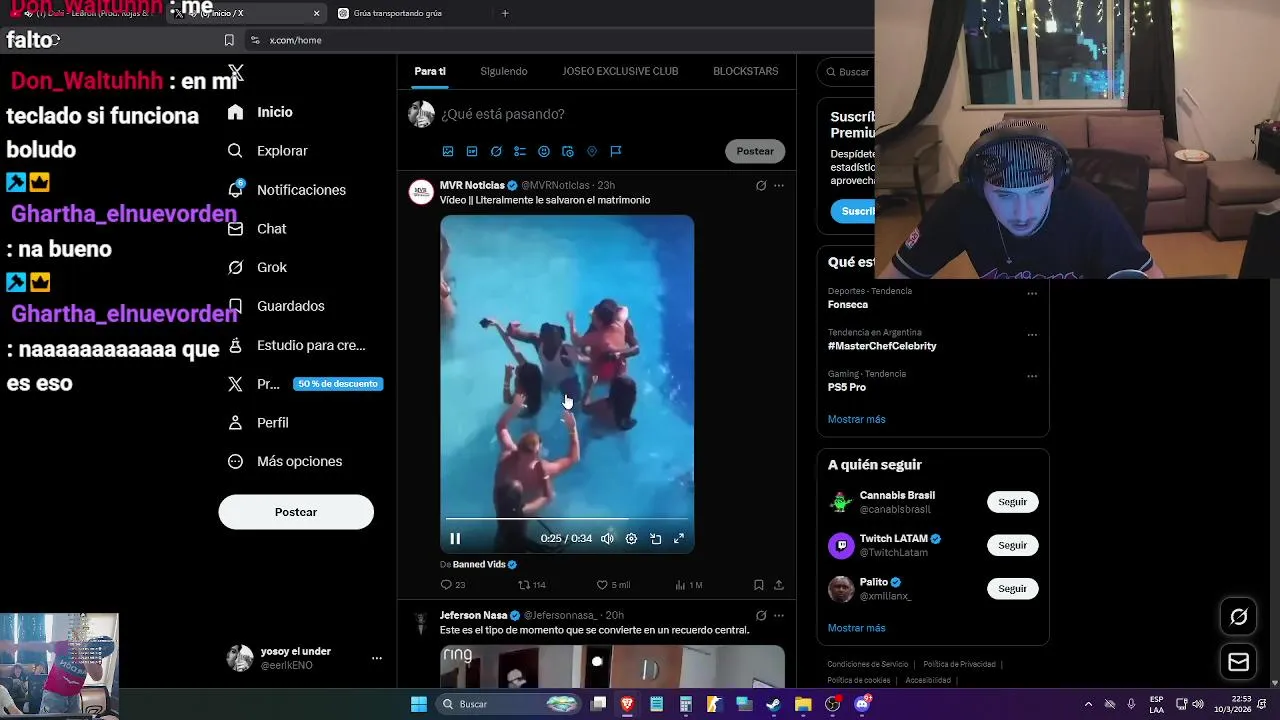Open the Windows Start menu

pos(419,704)
